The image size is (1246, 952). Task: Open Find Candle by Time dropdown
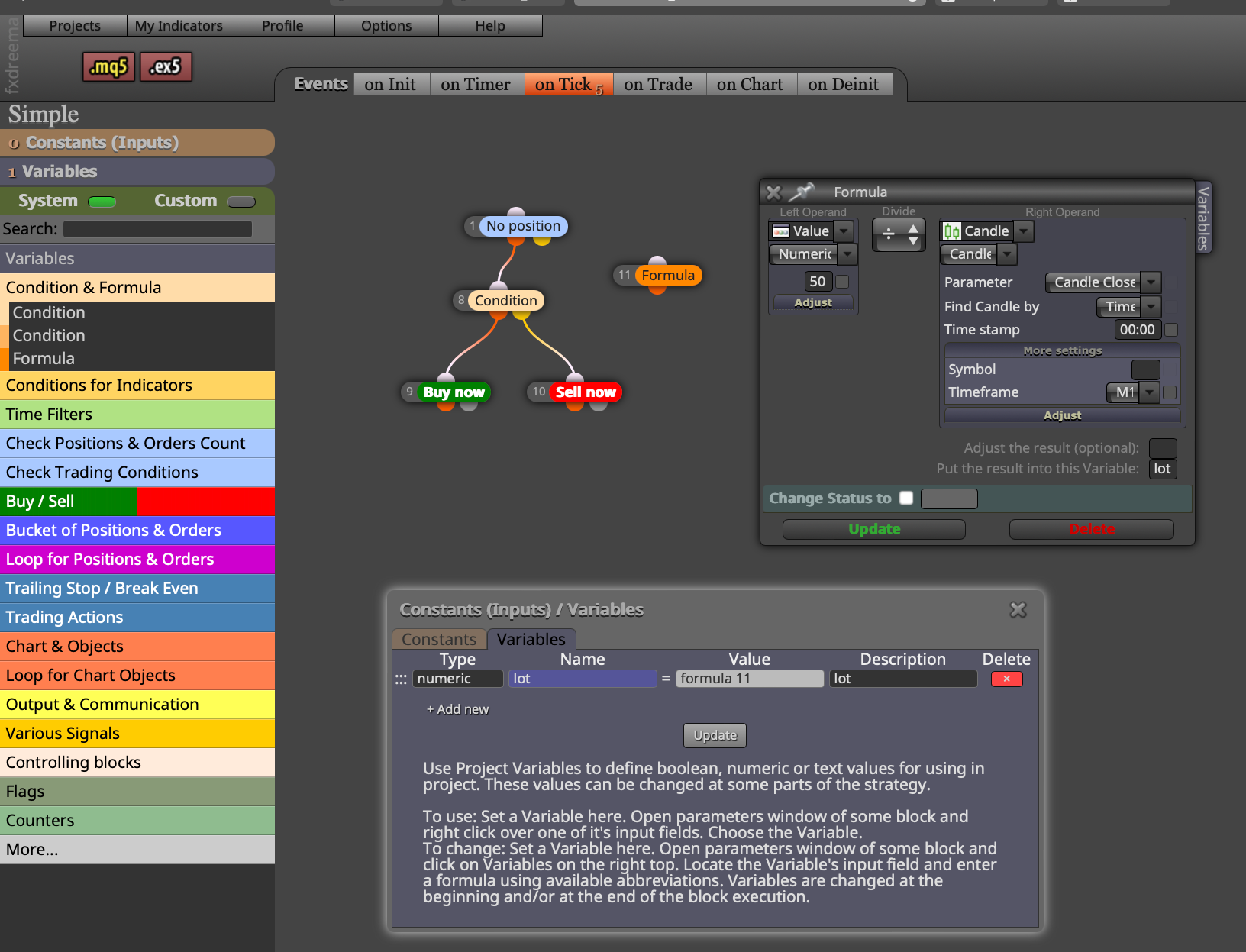[x=1151, y=307]
